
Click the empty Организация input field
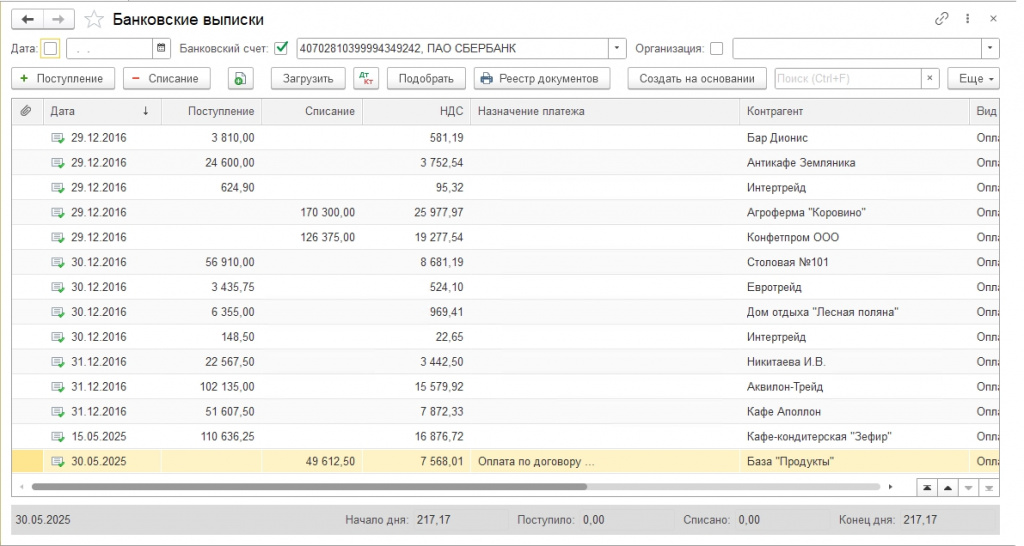pos(857,48)
